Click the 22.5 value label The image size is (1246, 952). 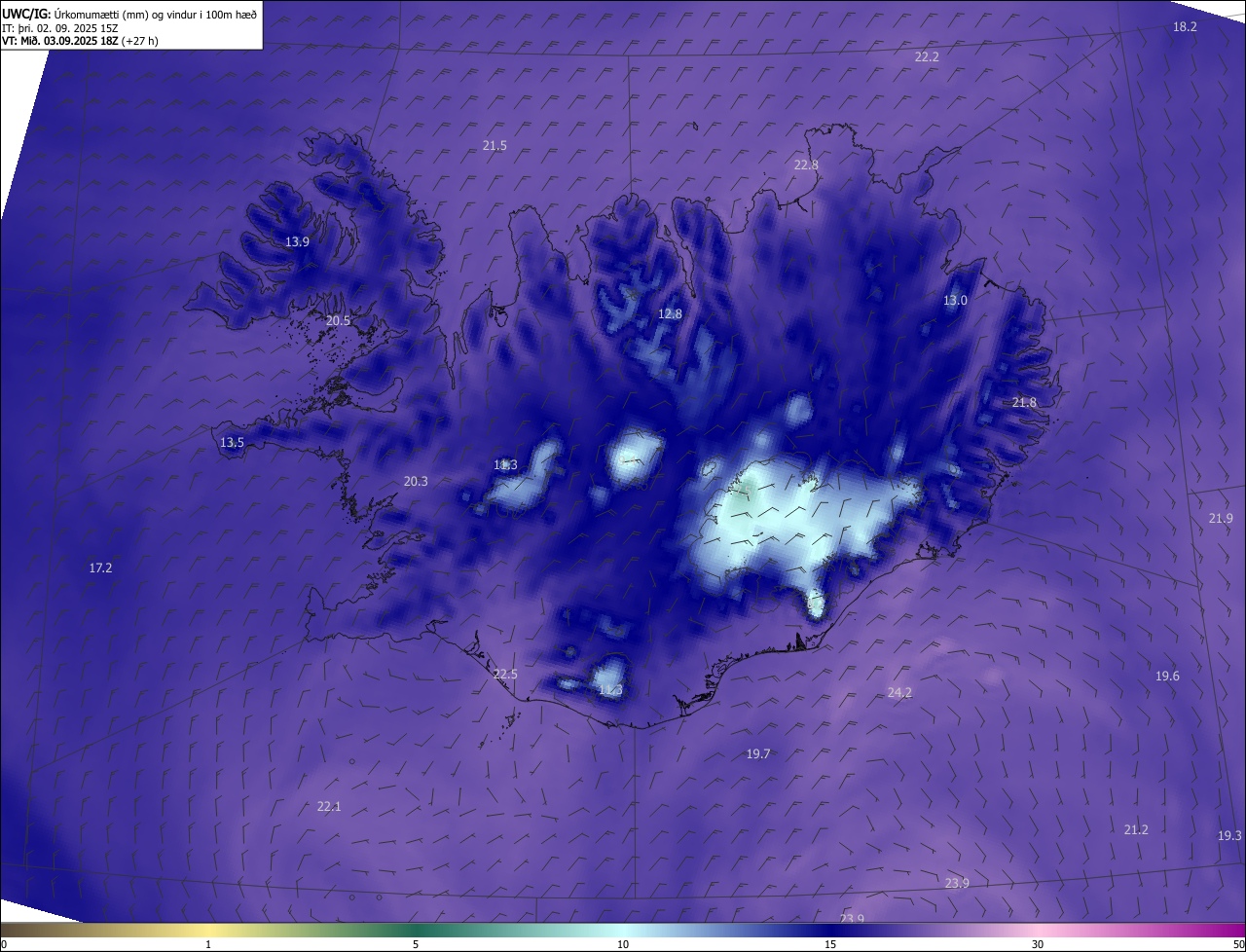coord(505,675)
